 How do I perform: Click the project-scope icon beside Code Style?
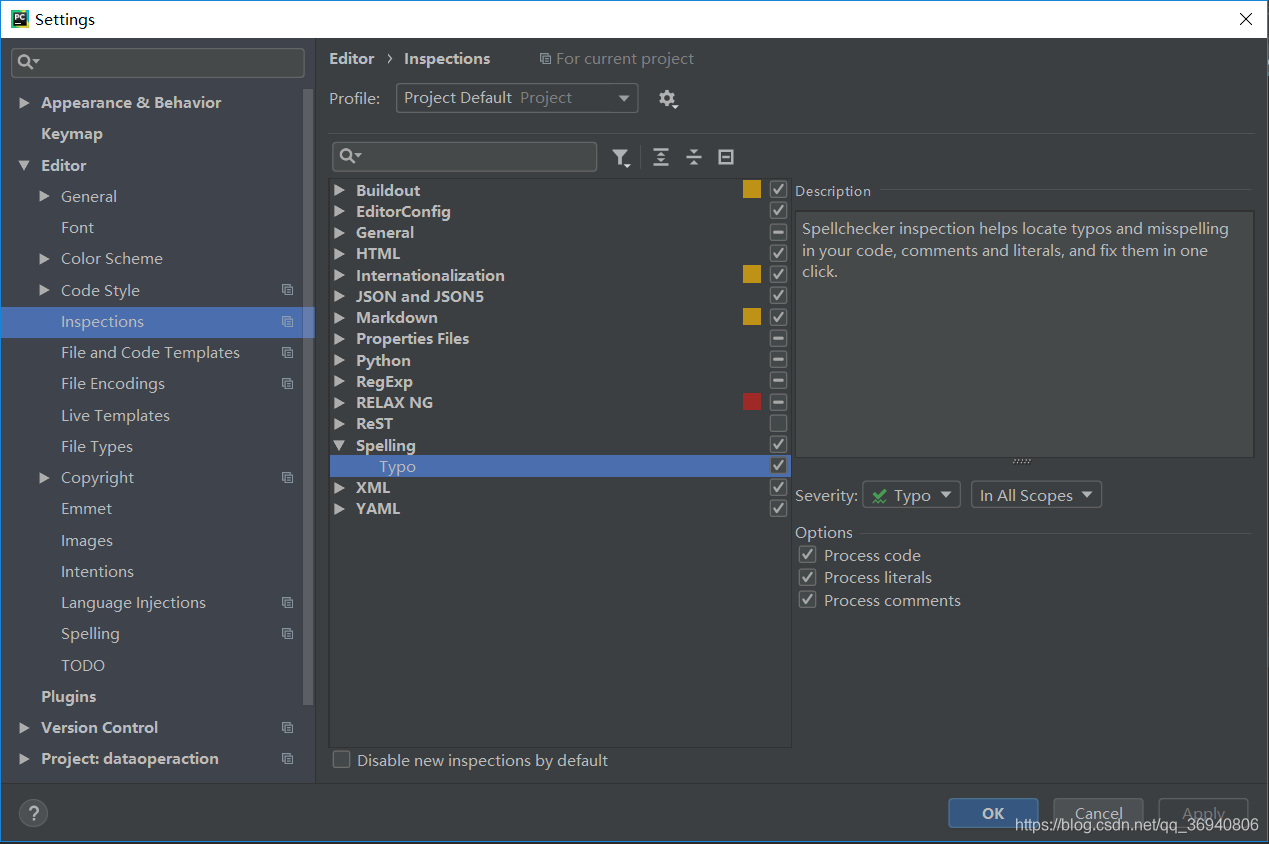pyautogui.click(x=288, y=290)
